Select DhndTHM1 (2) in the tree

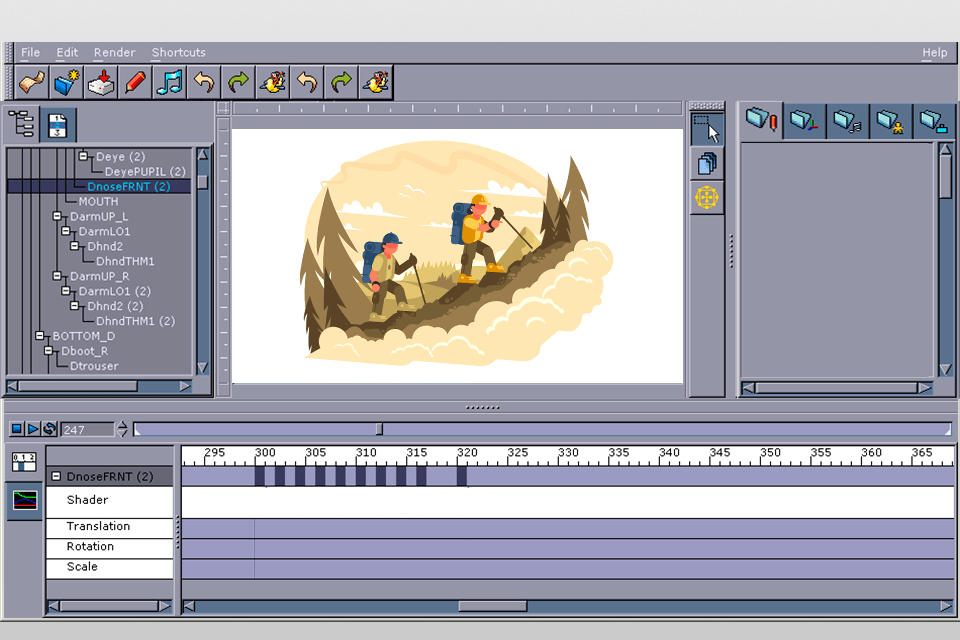tap(135, 321)
